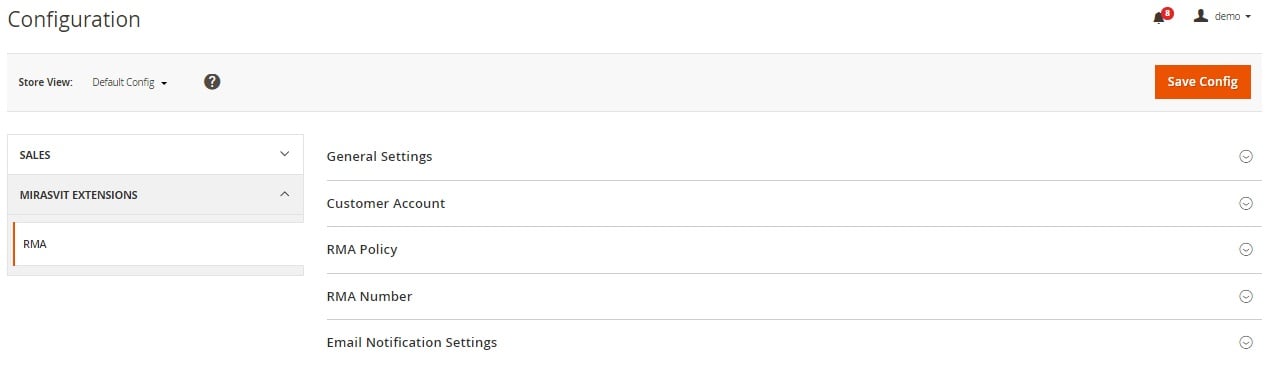
Task: Select the RMA menu item
Action: click(x=158, y=244)
